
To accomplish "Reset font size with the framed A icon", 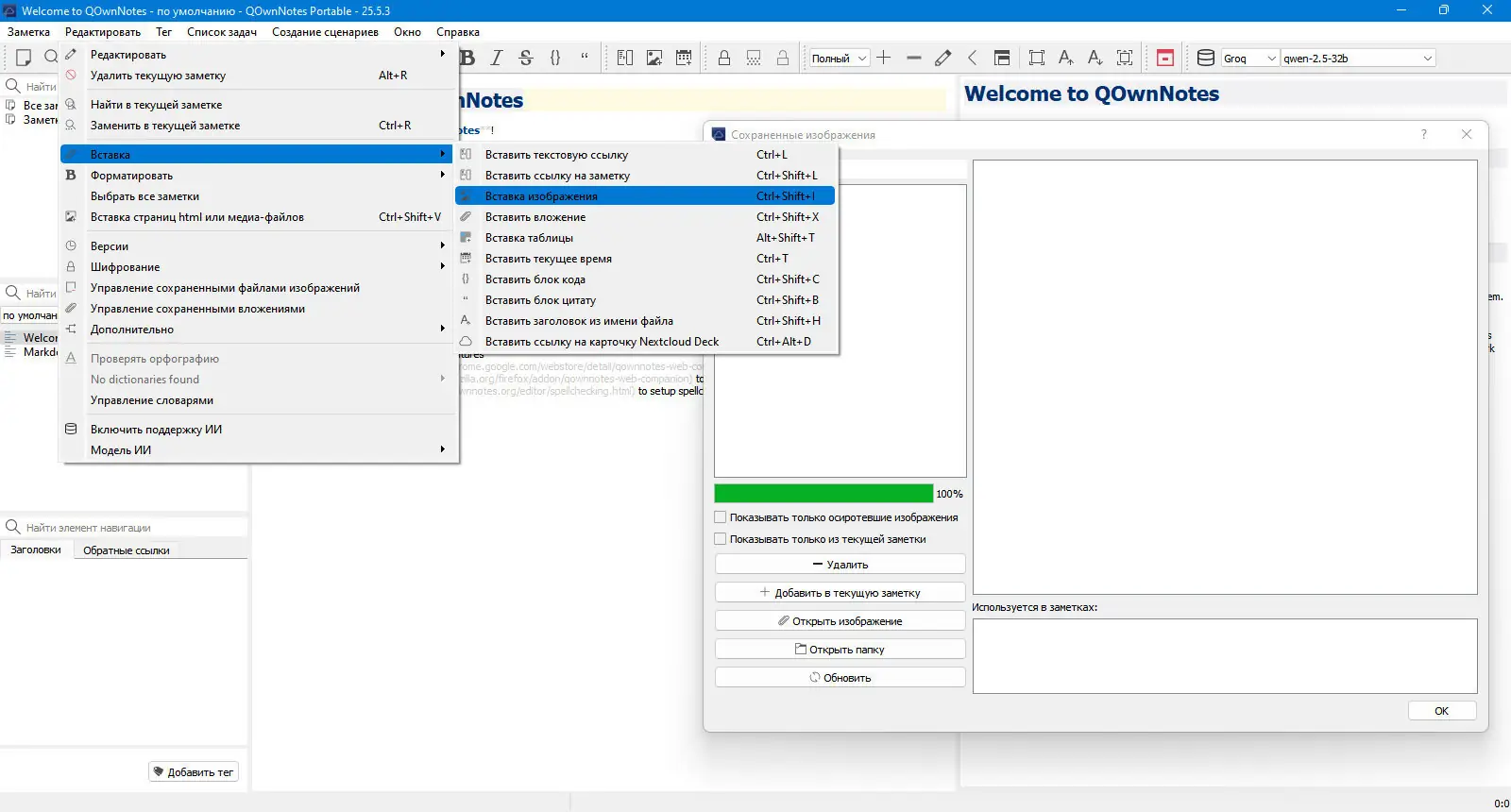I will (1125, 58).
